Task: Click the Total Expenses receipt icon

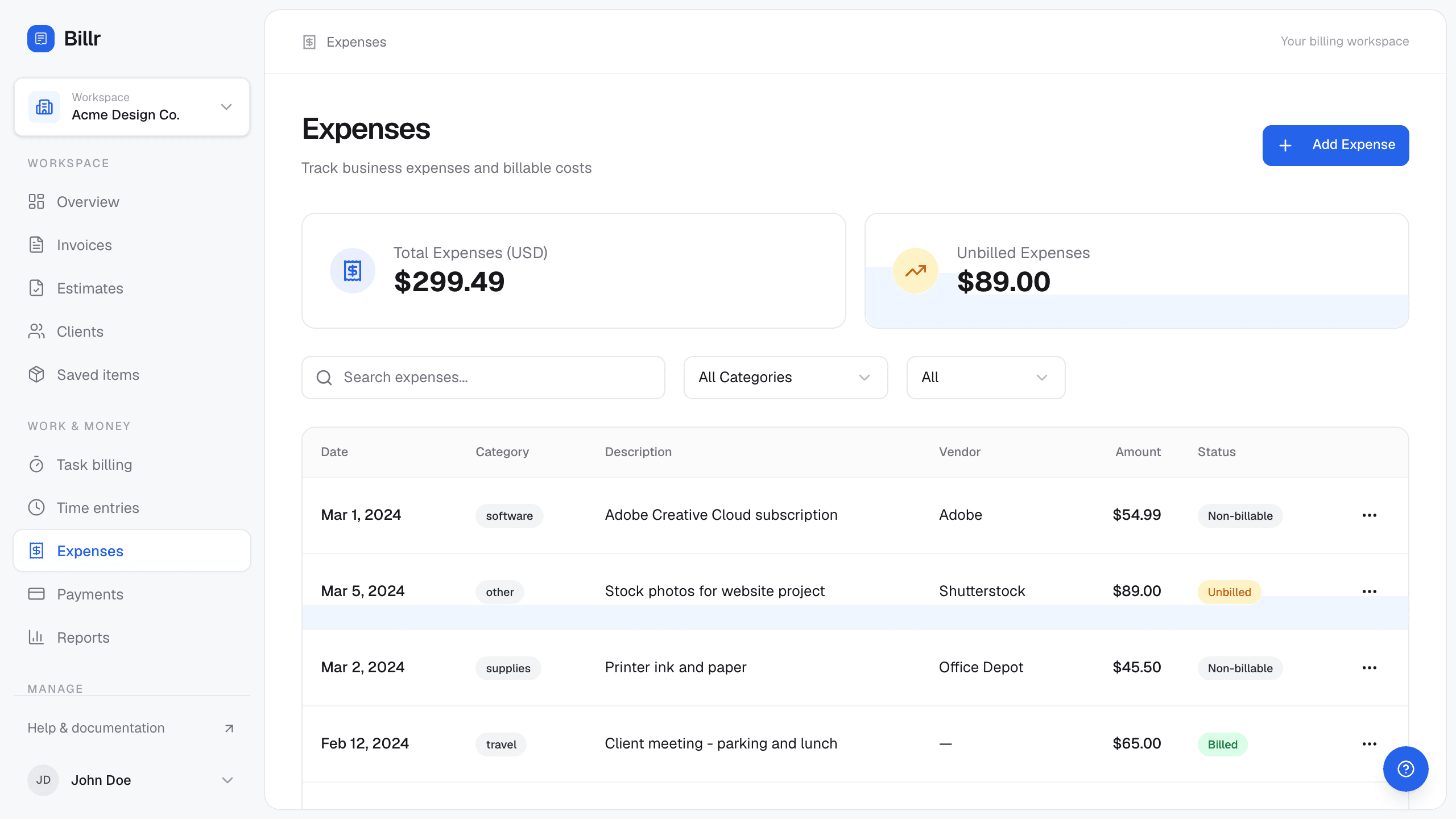Action: (x=353, y=271)
